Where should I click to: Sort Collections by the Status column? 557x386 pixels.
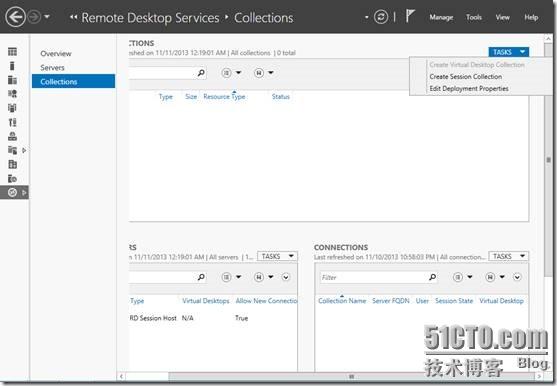(x=281, y=97)
